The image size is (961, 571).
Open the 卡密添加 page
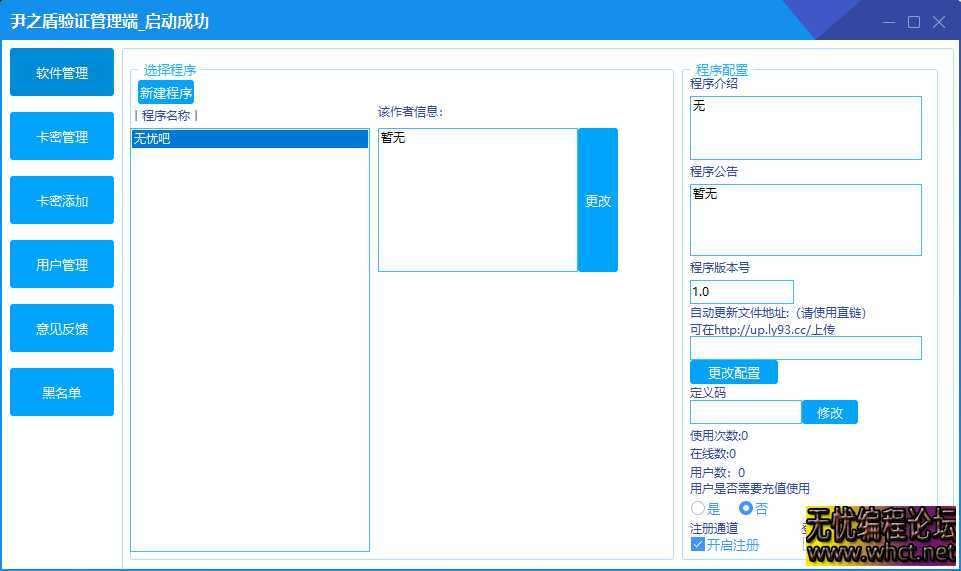[x=62, y=201]
